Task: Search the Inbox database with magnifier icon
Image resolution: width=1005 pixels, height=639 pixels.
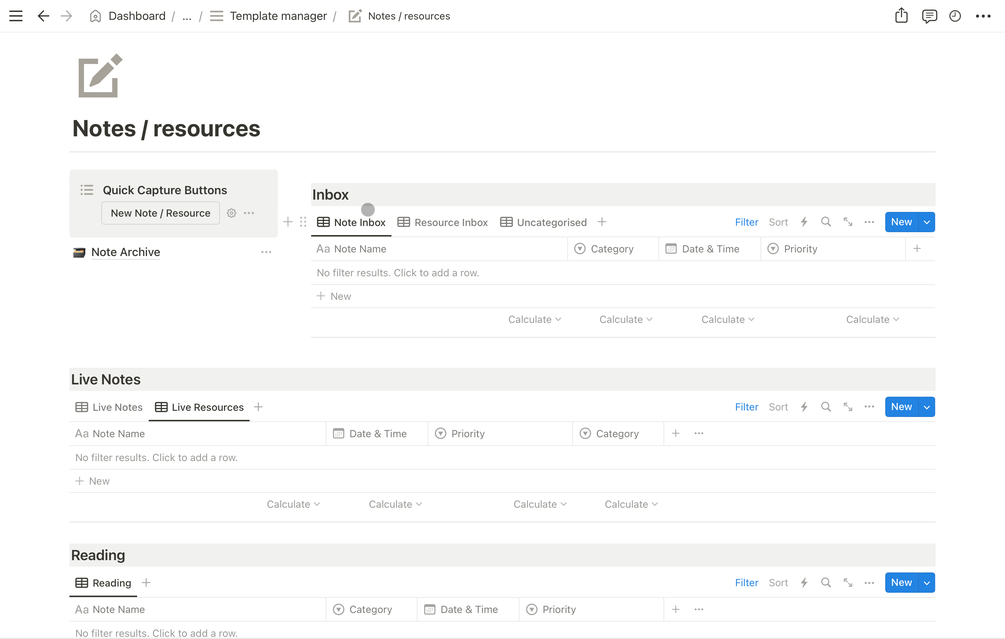Action: 826,222
